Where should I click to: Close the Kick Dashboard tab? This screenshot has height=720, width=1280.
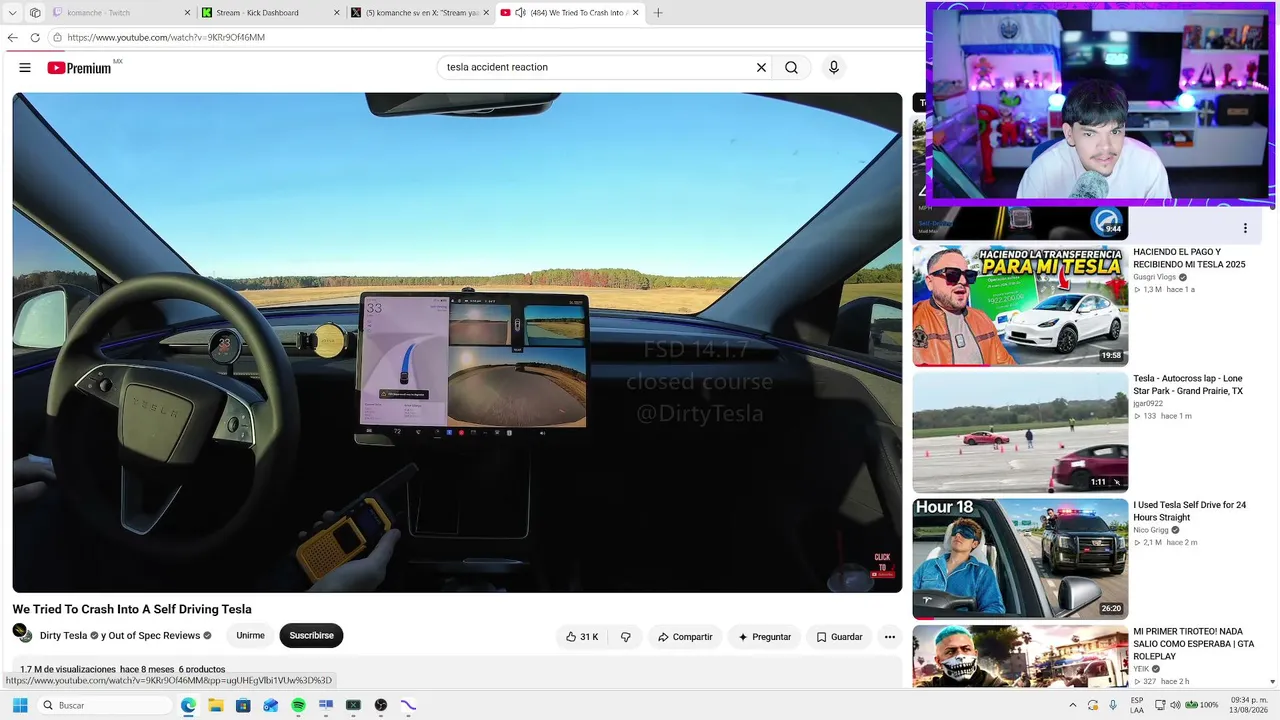(337, 13)
